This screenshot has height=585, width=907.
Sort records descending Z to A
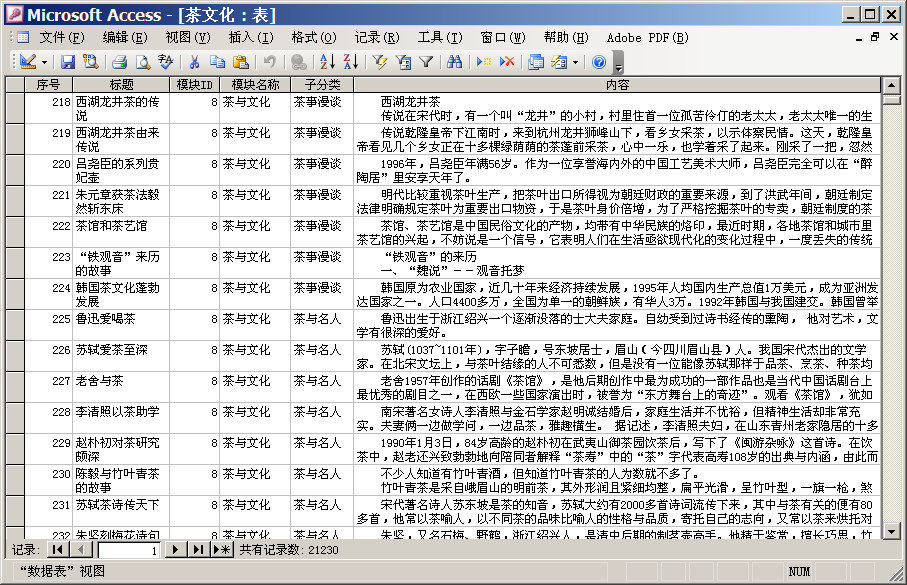351,61
